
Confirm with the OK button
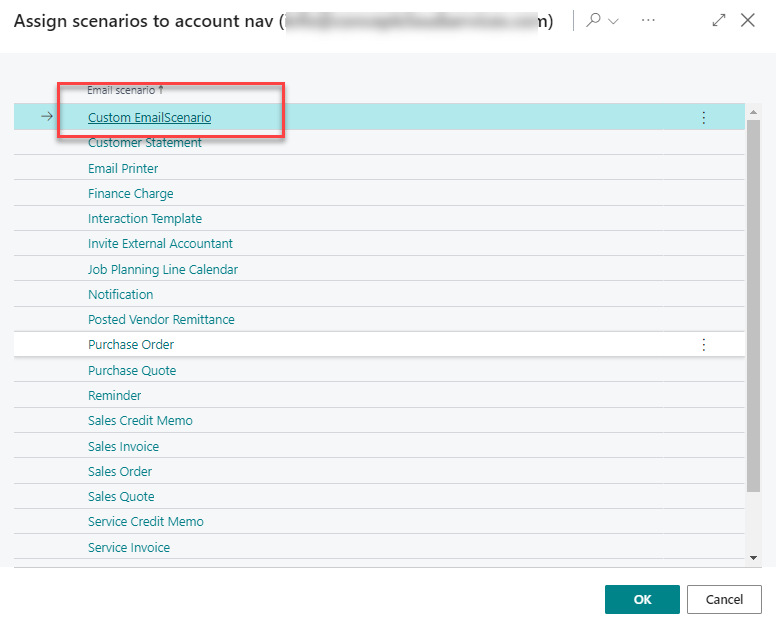click(x=642, y=599)
